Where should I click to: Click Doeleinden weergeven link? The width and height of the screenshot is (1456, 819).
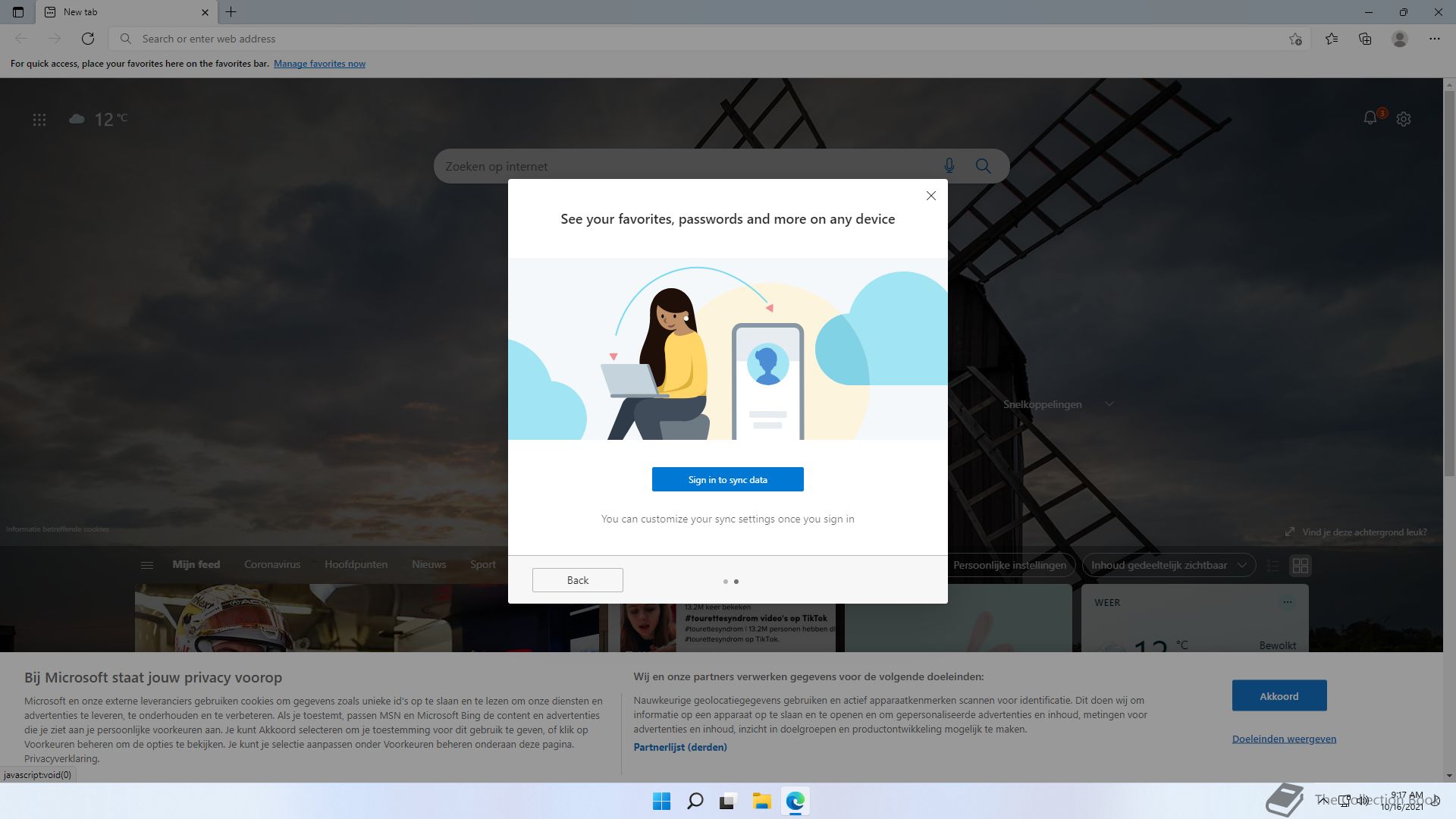[1284, 739]
